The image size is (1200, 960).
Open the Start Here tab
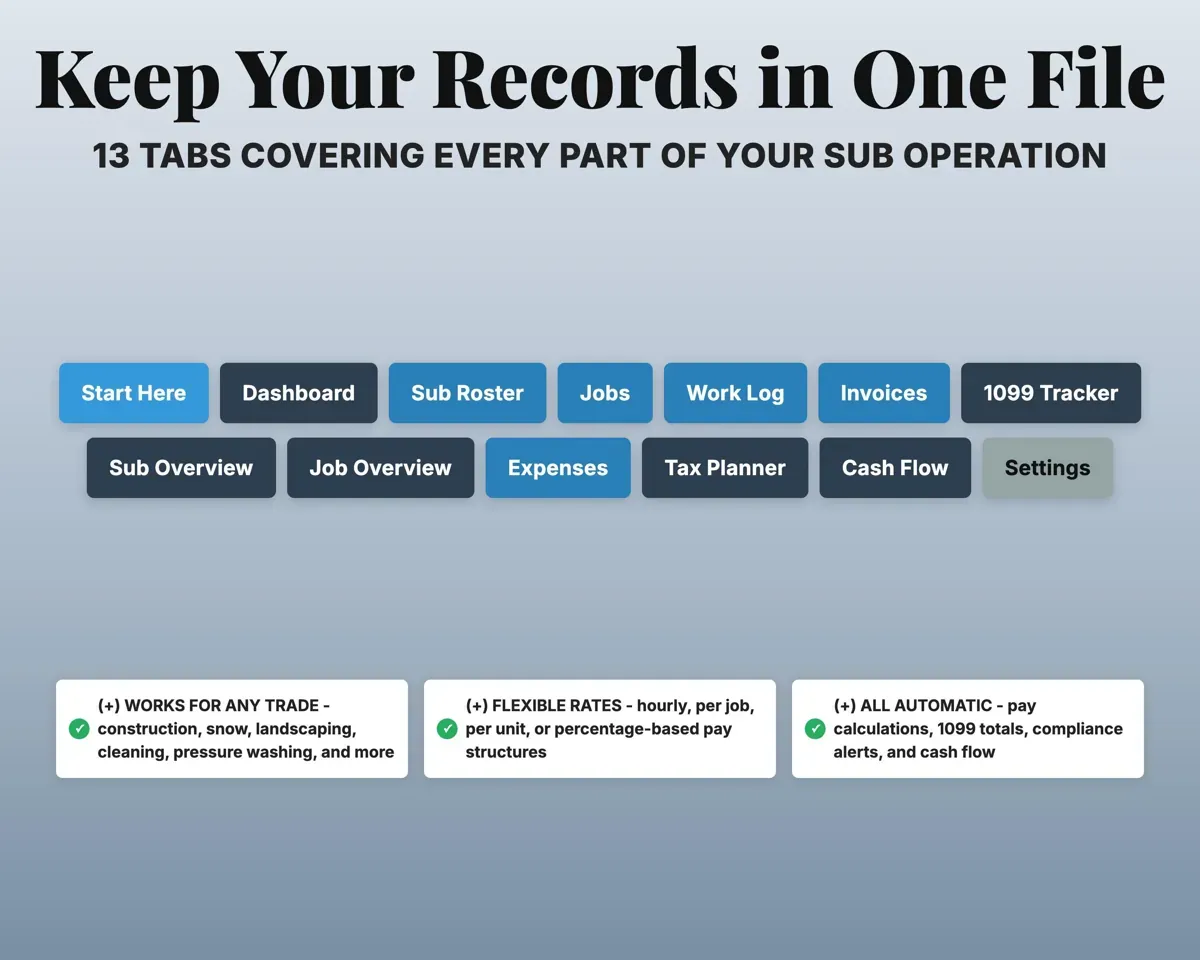134,393
